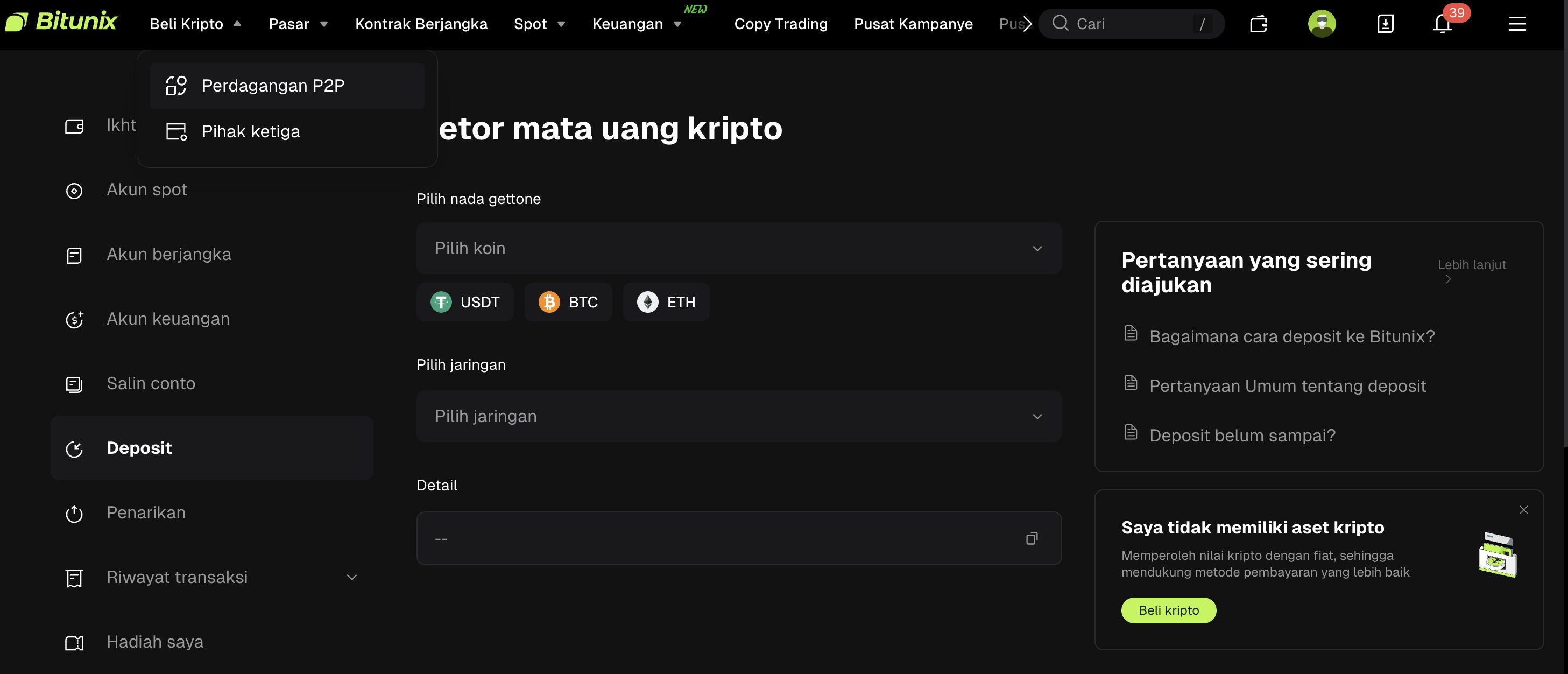Choose Perdagangan P2P from the open menu
This screenshot has width=1568, height=674.
pyautogui.click(x=273, y=85)
